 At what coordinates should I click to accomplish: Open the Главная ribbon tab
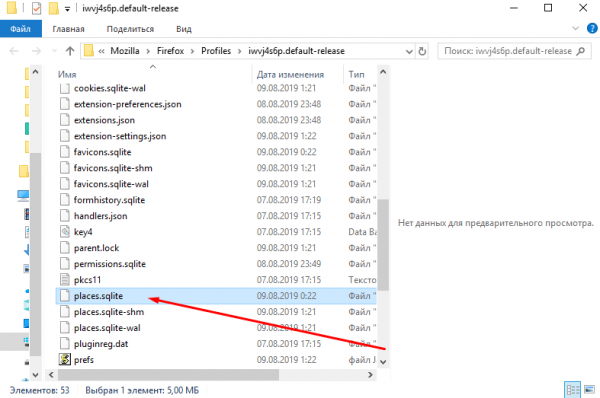68,29
